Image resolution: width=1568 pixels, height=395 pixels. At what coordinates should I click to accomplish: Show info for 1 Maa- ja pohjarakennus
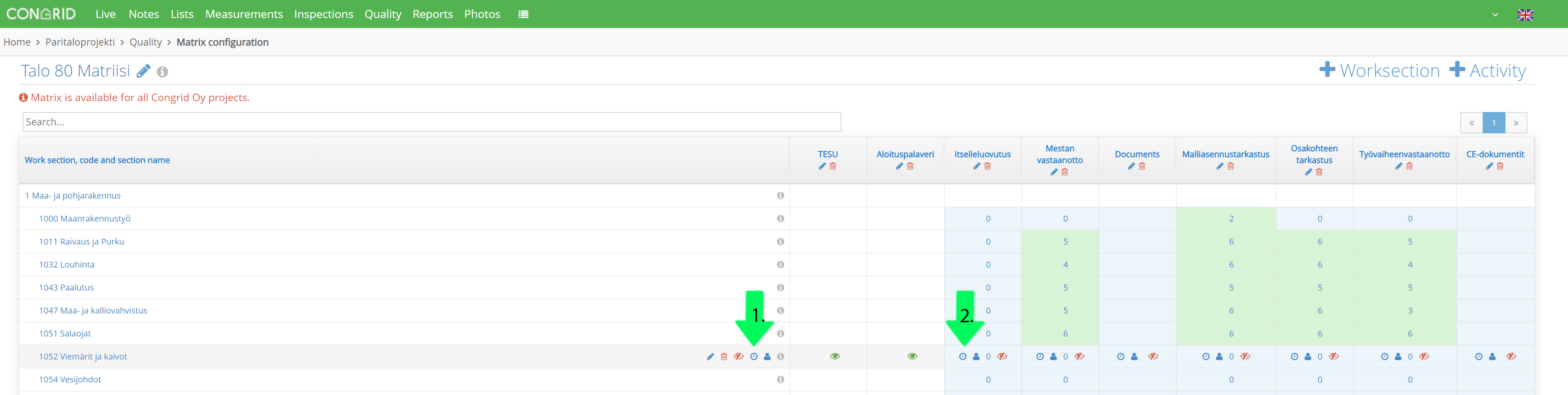(x=780, y=195)
